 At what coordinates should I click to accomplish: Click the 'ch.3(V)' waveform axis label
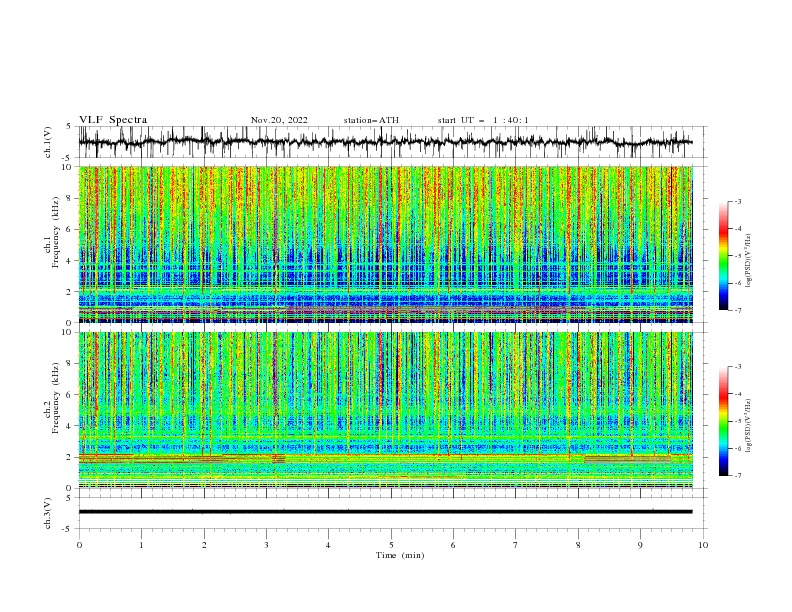48,513
